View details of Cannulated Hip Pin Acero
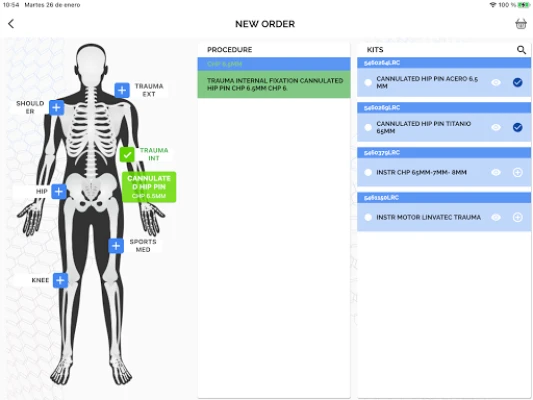This screenshot has width=533, height=400. pos(496,82)
